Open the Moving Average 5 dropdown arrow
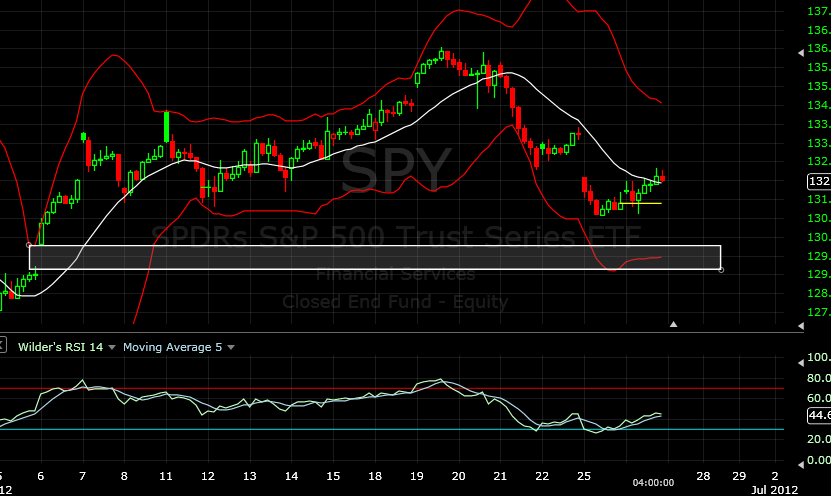The image size is (831, 496). [x=231, y=348]
